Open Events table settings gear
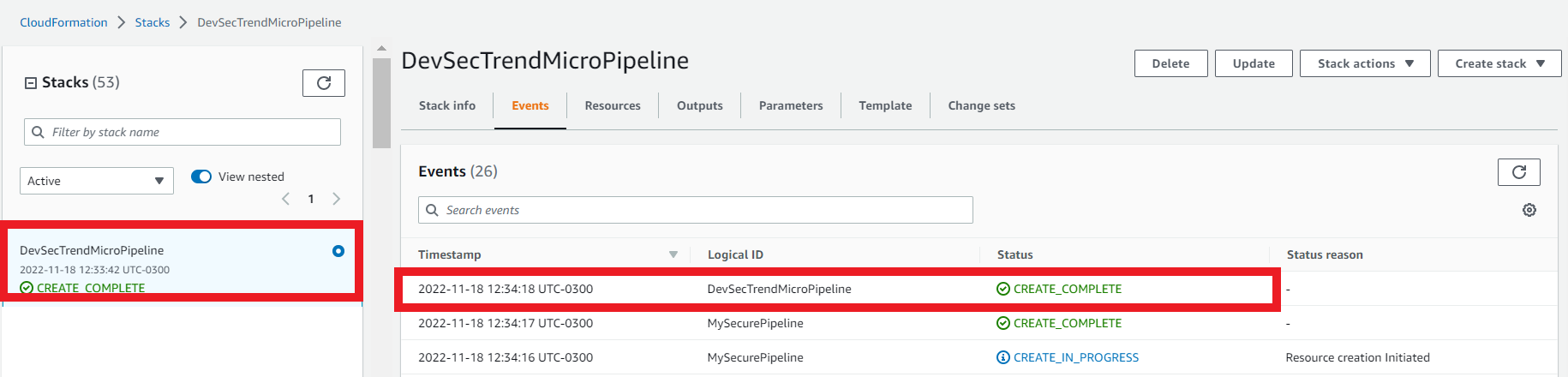Viewport: 1568px width, 377px height. (1529, 210)
